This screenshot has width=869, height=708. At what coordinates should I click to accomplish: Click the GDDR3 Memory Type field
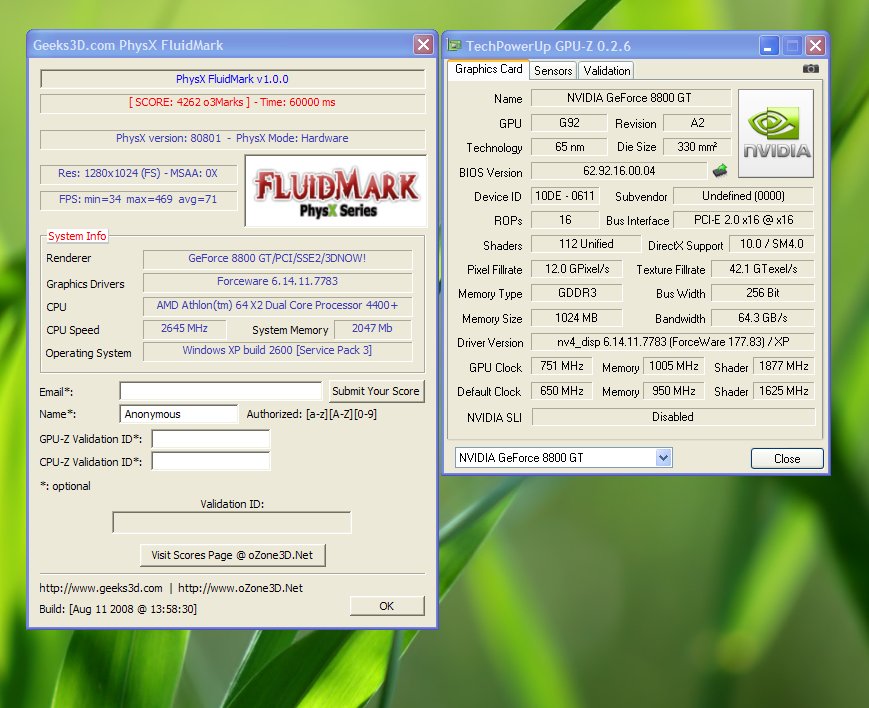[577, 293]
